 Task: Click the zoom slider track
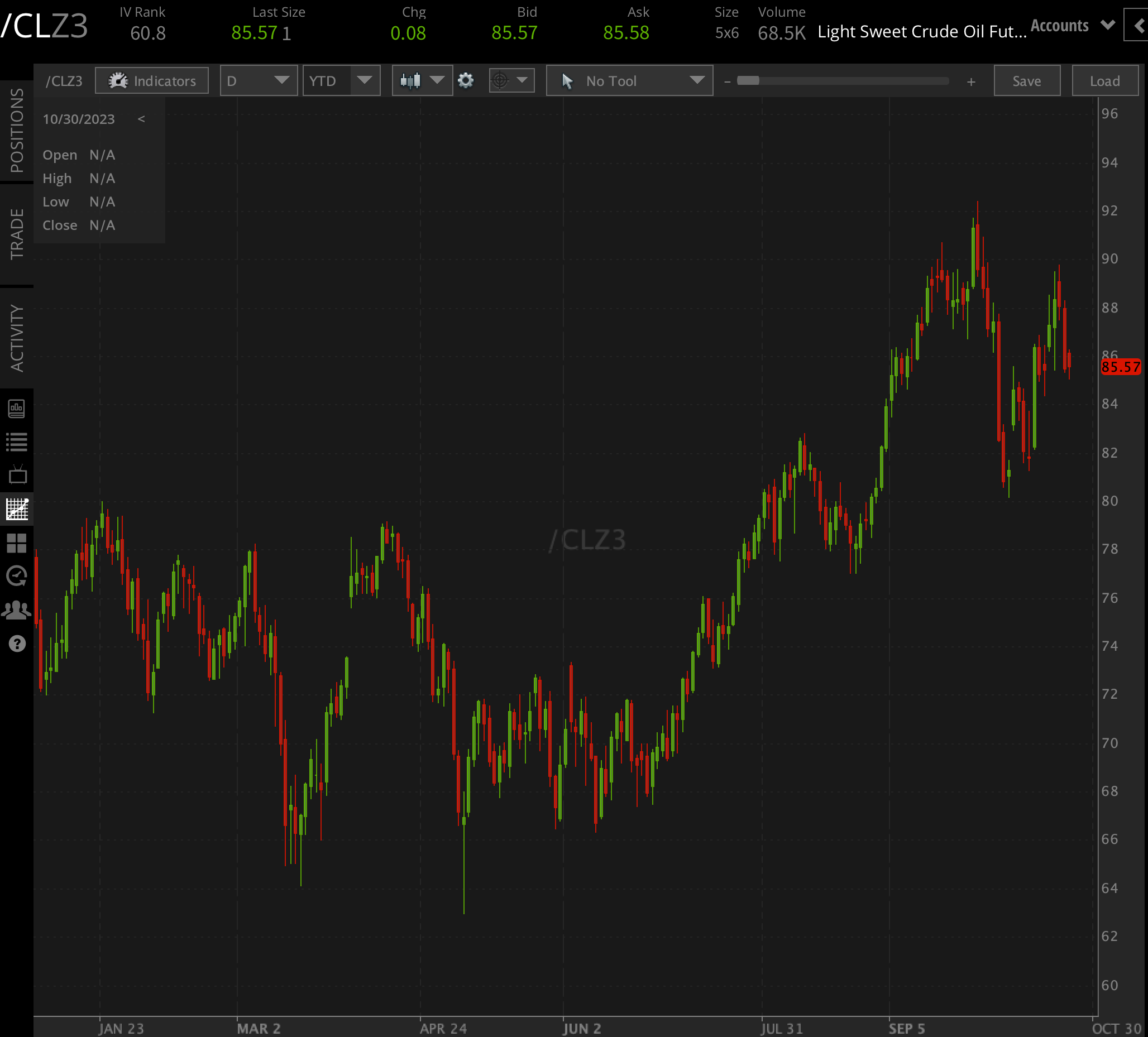point(843,81)
